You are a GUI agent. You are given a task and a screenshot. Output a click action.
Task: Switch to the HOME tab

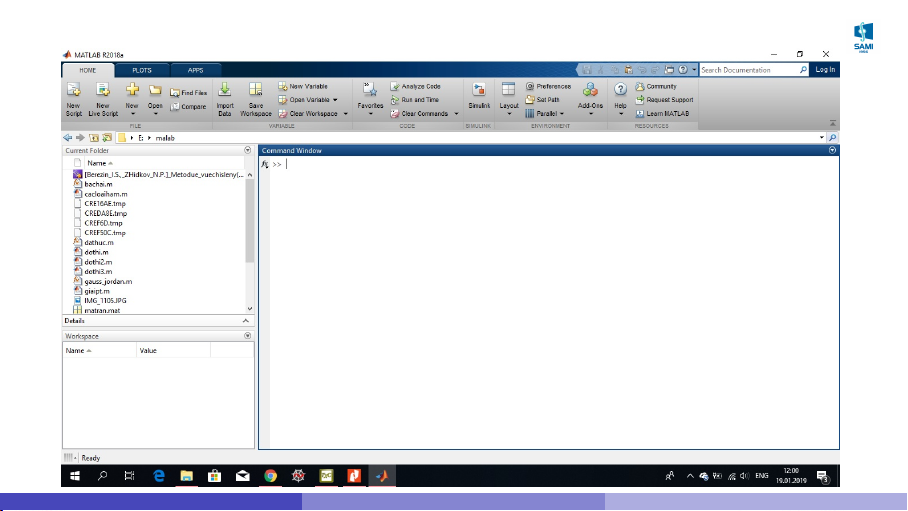point(88,70)
